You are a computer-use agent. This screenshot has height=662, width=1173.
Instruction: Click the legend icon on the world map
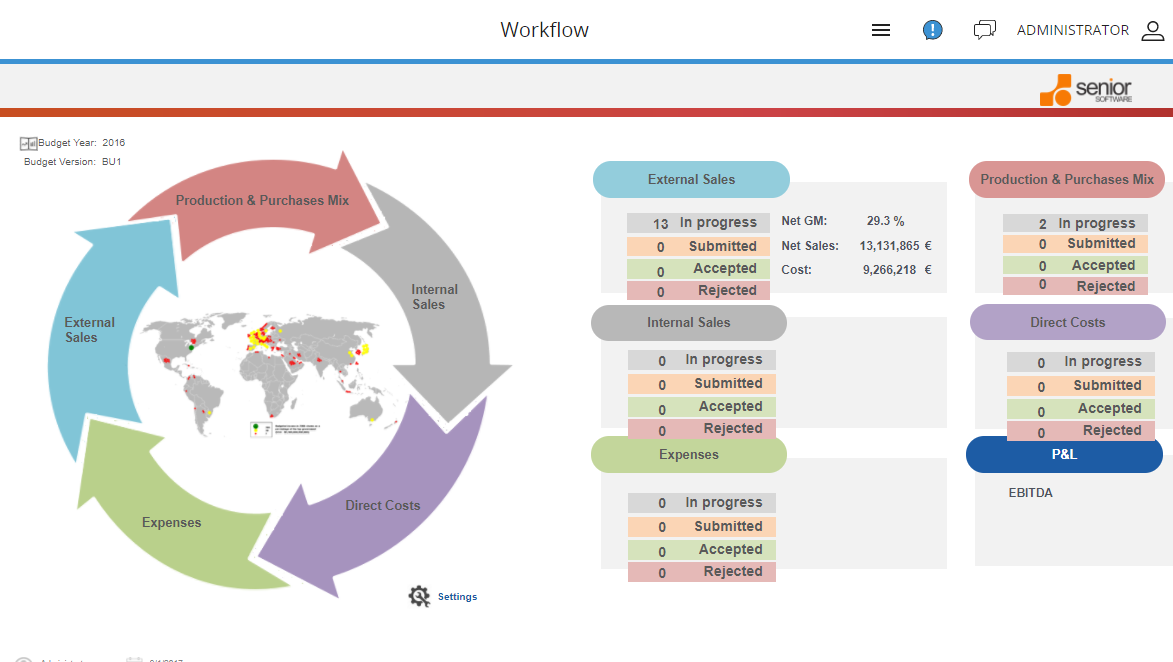tap(262, 428)
